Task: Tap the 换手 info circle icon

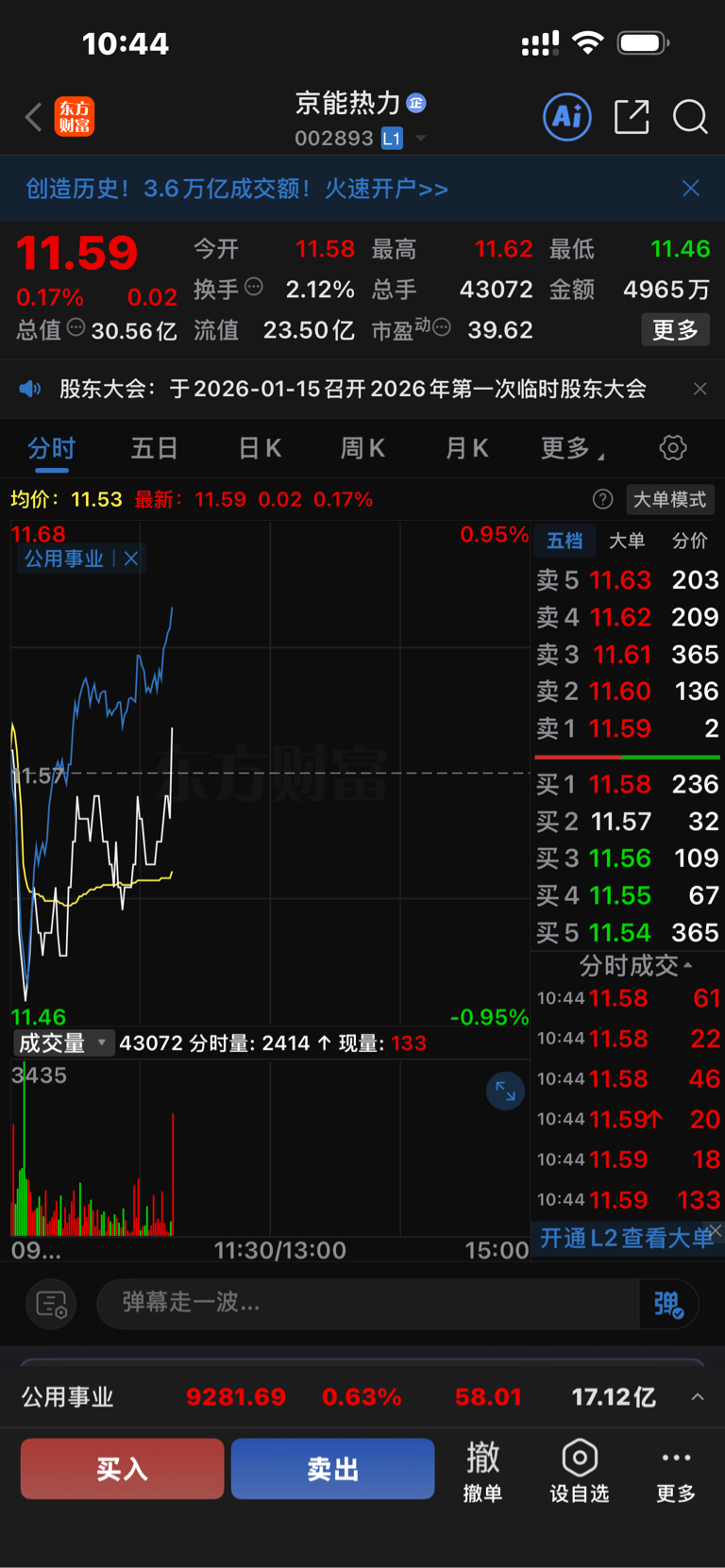Action: coord(254,287)
